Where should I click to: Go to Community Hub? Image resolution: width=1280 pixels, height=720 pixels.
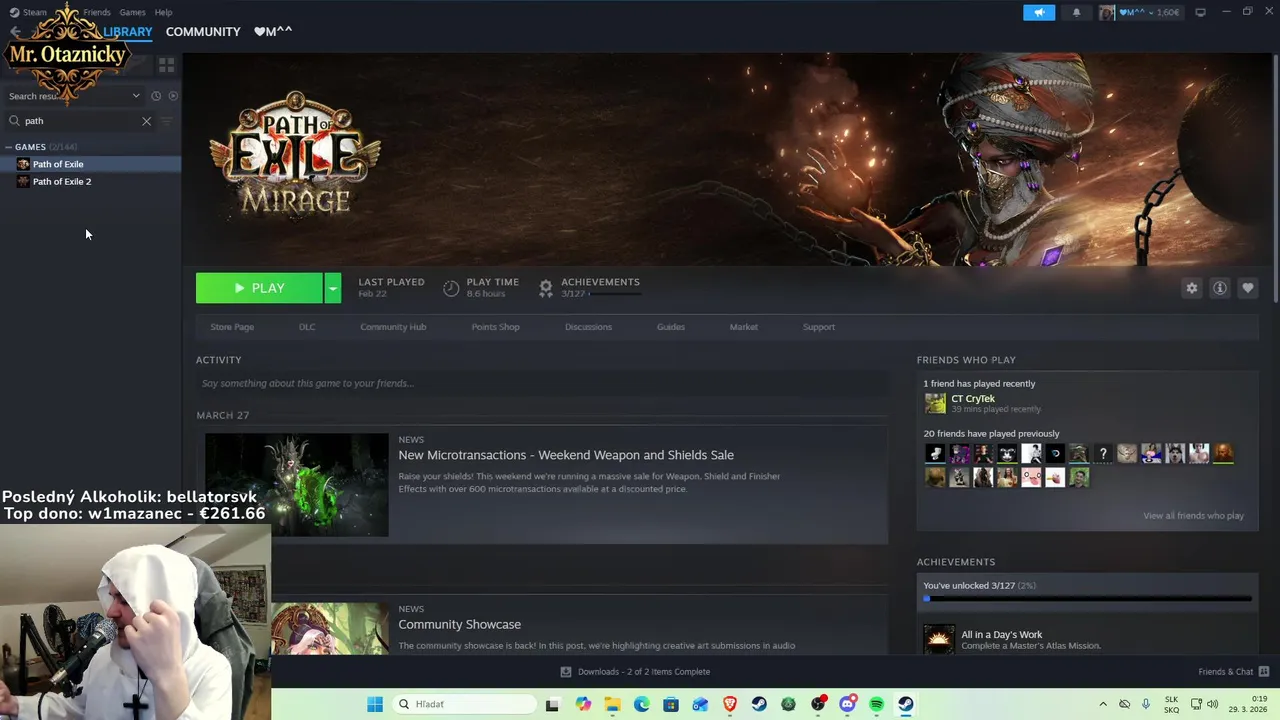click(x=393, y=327)
